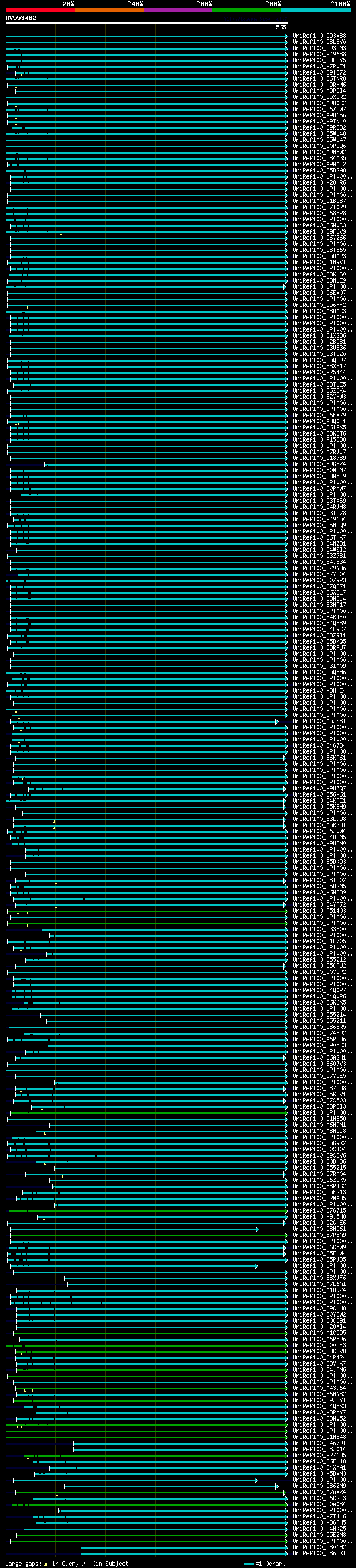The image size is (356, 1568).
Task: Select hit label UniRef100_Q8IL02
Action: click(x=319, y=880)
